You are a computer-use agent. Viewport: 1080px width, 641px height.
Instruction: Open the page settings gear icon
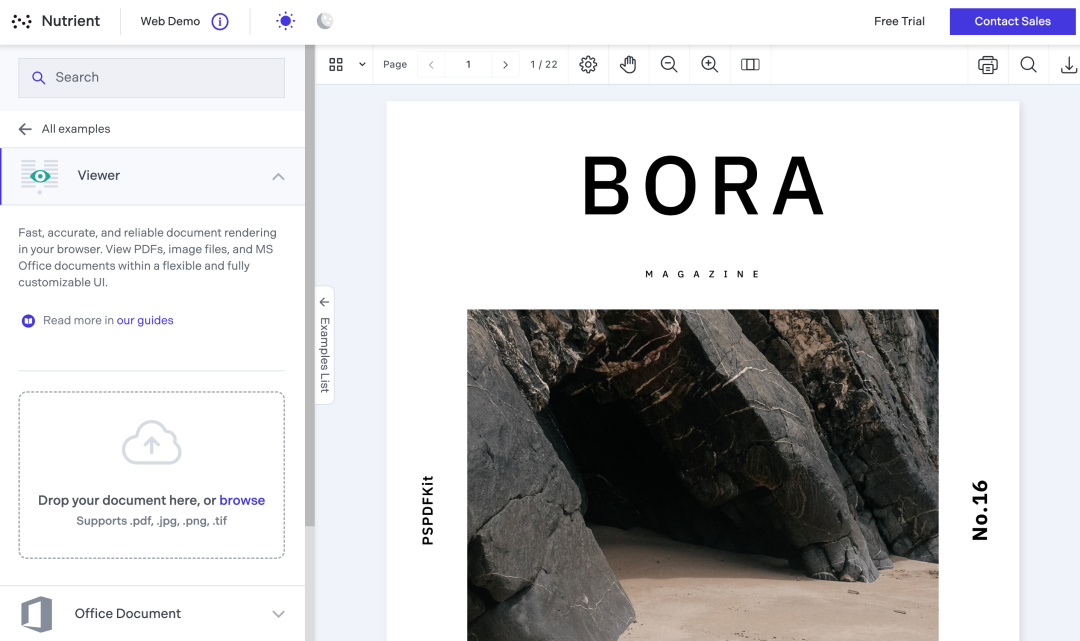pyautogui.click(x=588, y=65)
